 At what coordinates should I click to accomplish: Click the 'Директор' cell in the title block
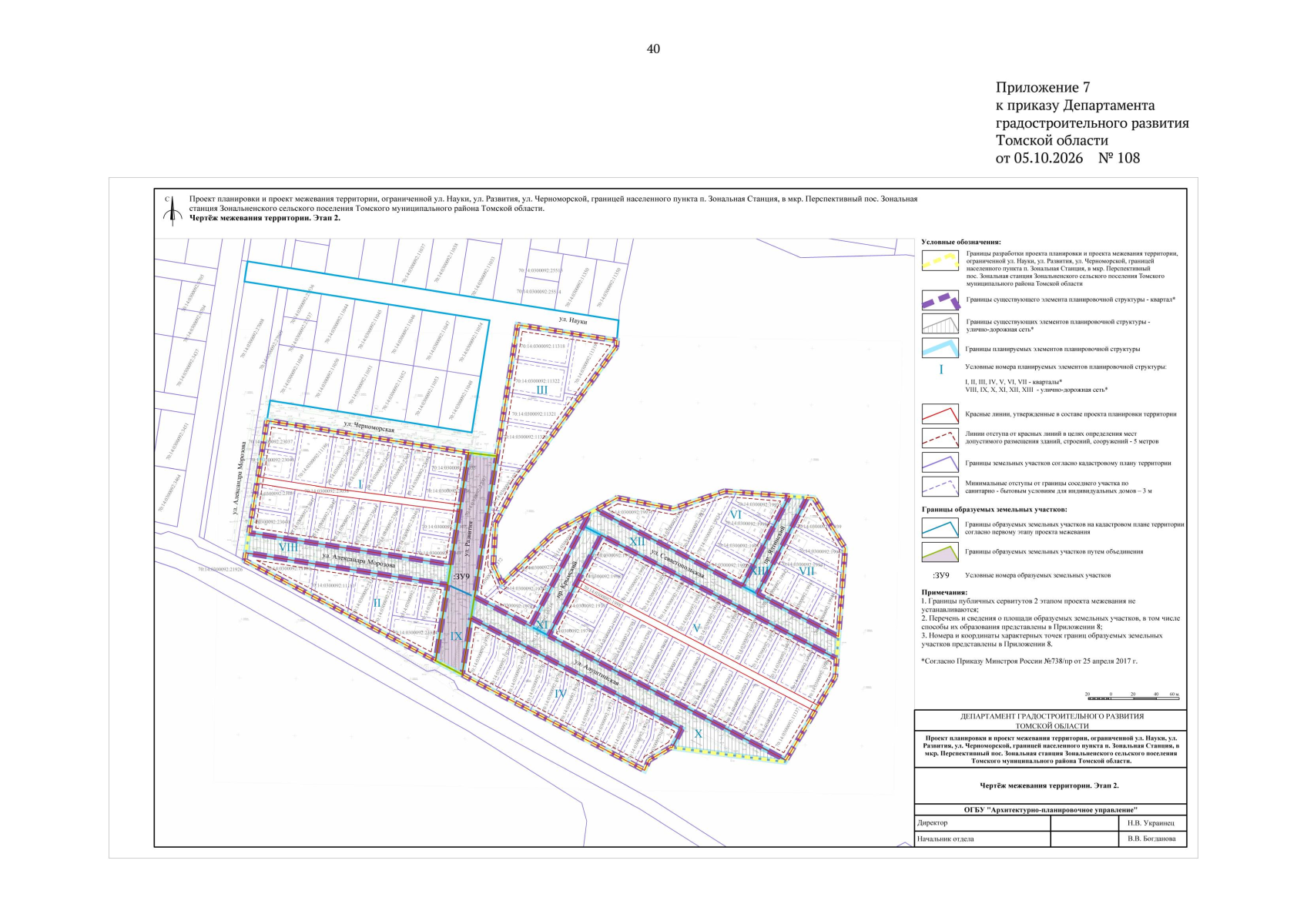pos(982,823)
